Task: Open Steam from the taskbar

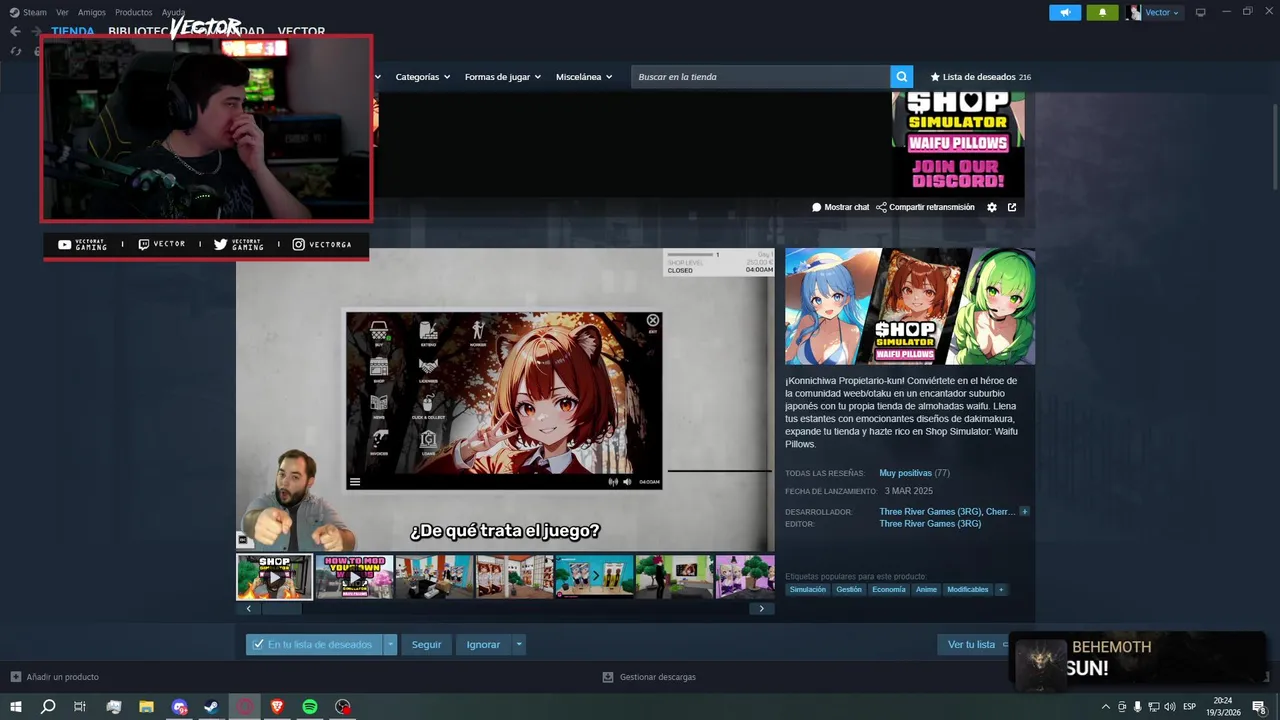Action: [211, 707]
